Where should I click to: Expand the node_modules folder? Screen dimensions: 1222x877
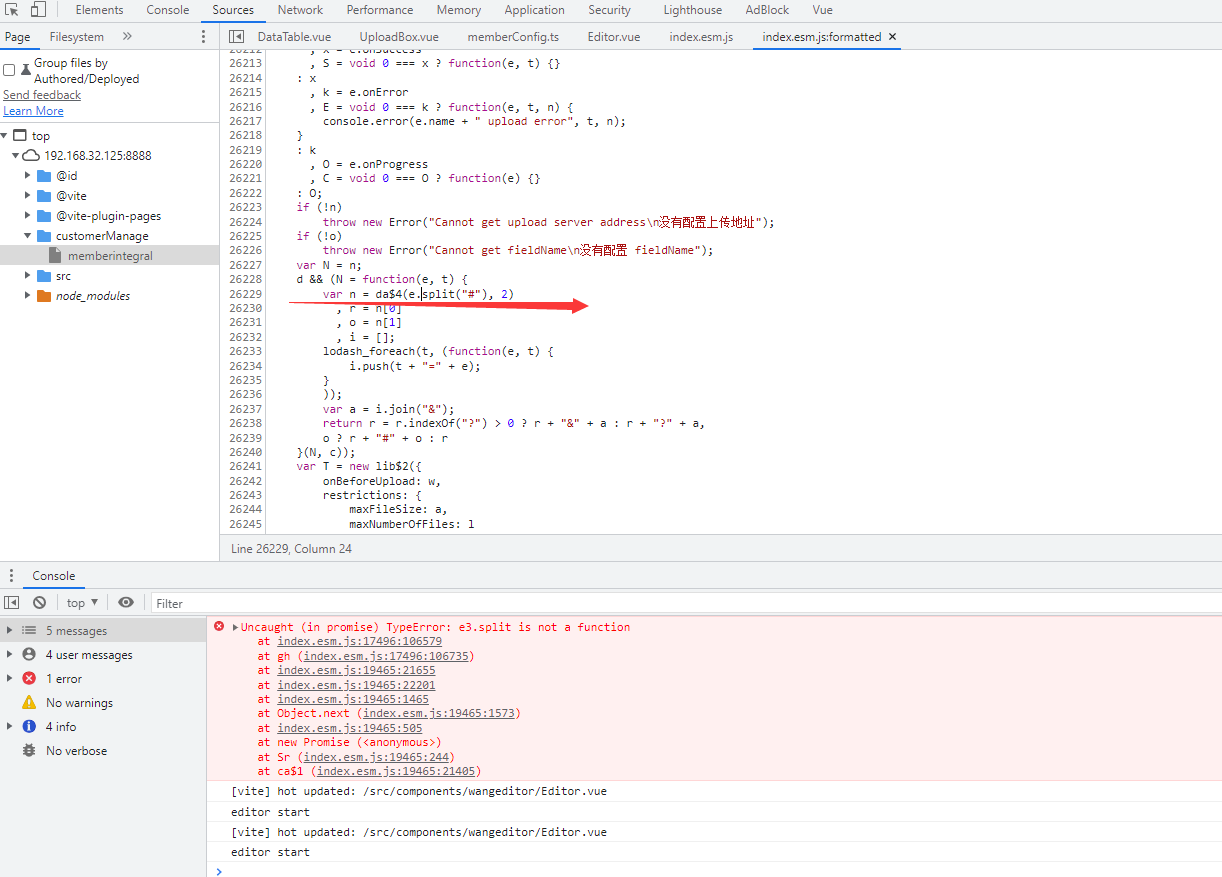click(28, 296)
